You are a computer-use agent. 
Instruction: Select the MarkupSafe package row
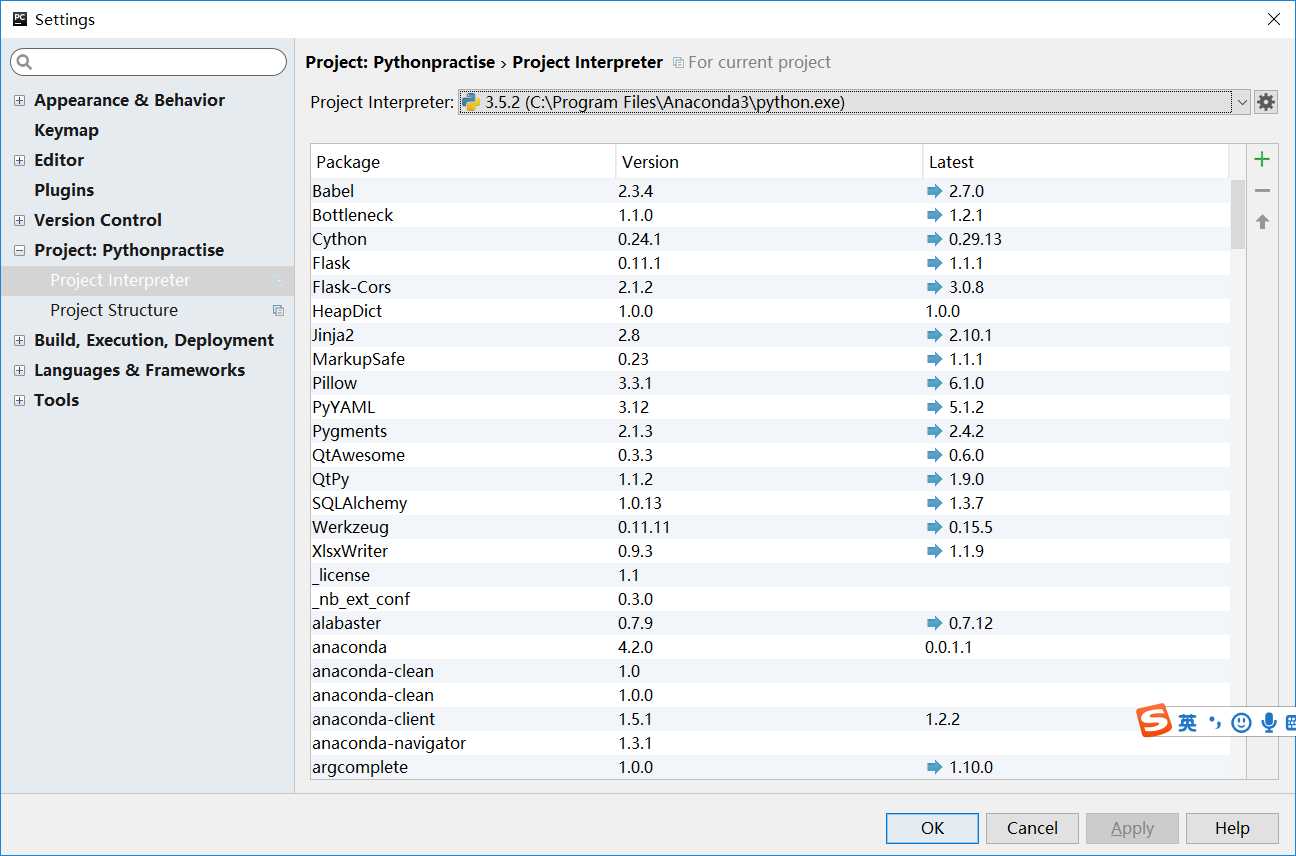pos(770,359)
